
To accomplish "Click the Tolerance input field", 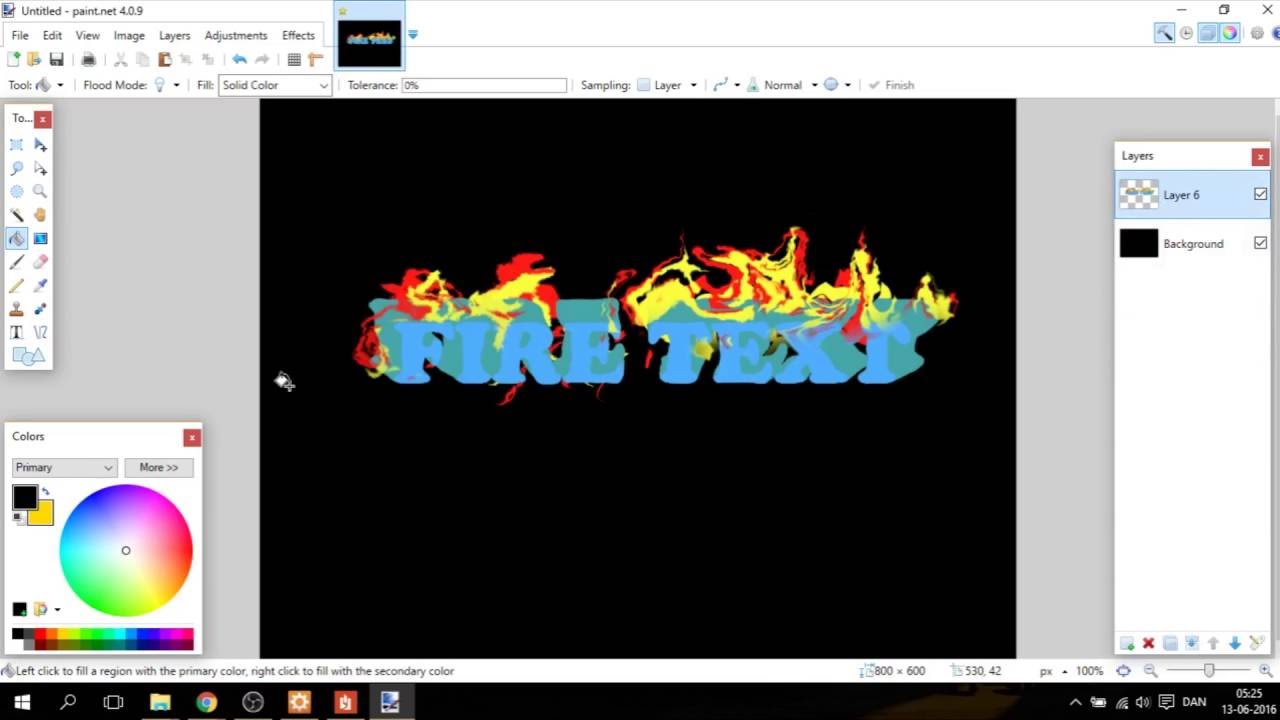I will [x=484, y=85].
